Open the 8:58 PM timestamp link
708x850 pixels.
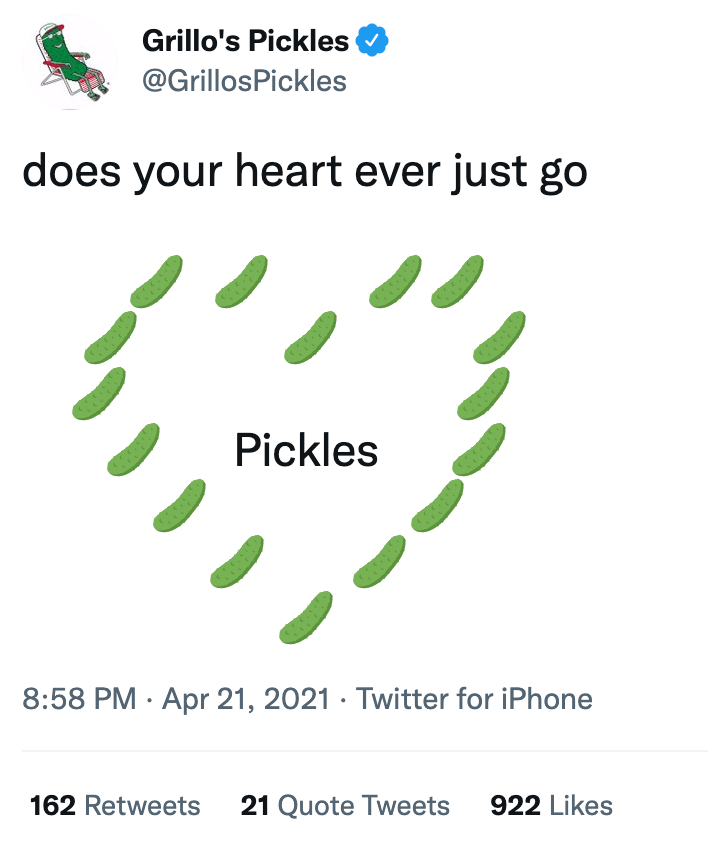tap(79, 698)
